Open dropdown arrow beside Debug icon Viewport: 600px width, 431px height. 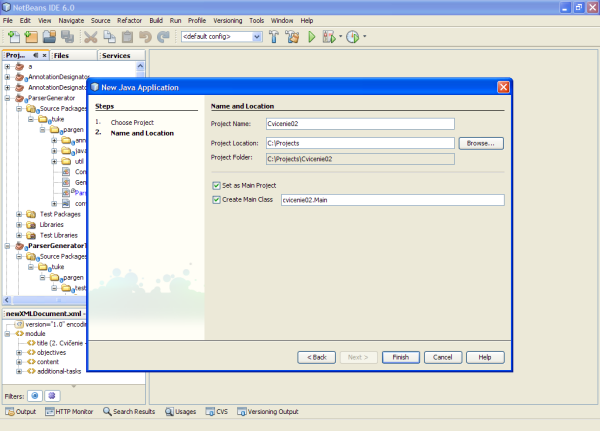pos(340,37)
